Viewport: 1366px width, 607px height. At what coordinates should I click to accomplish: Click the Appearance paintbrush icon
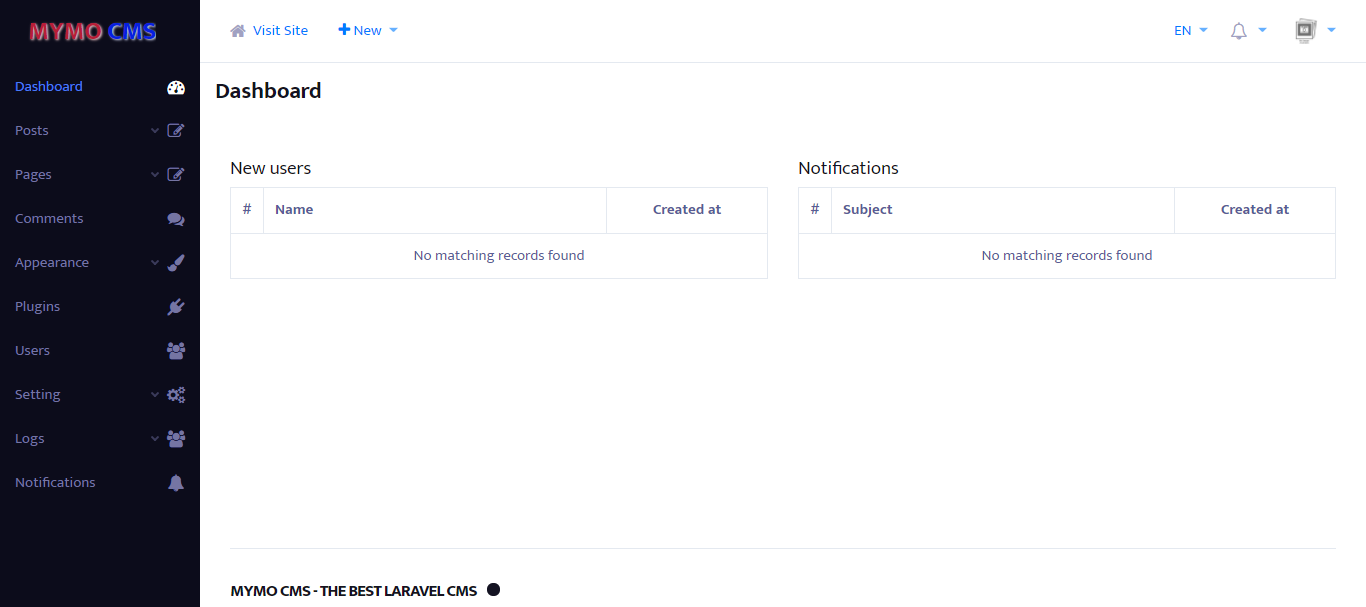[x=176, y=263]
